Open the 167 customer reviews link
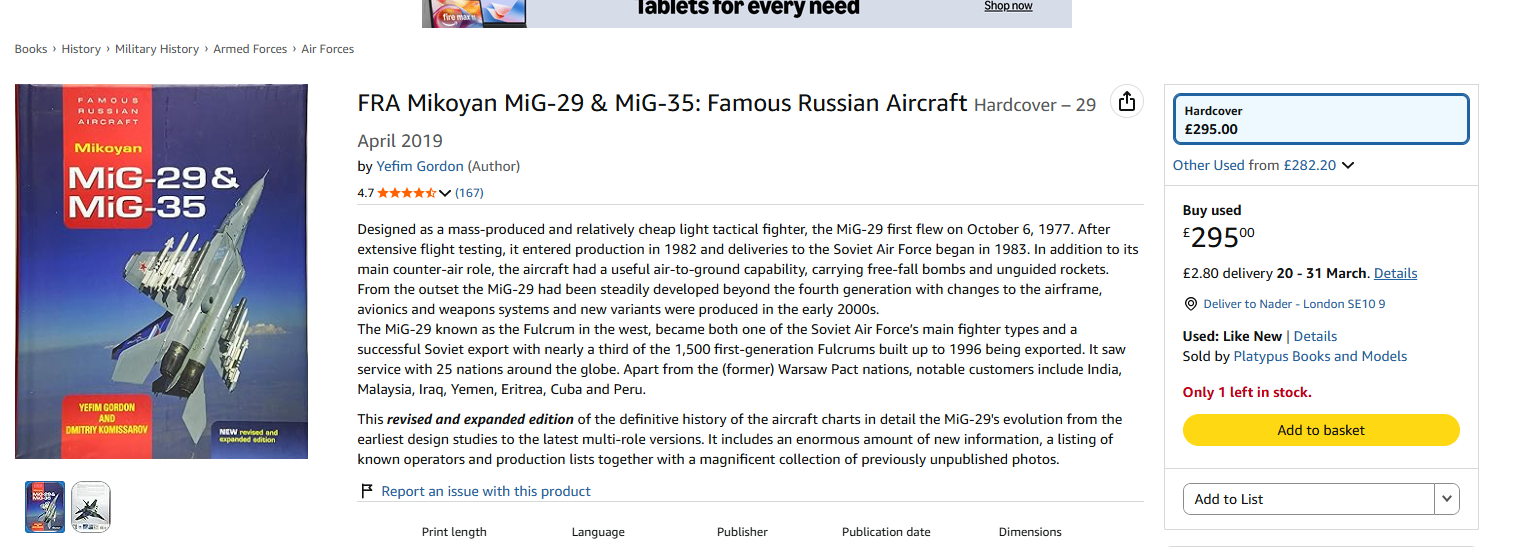This screenshot has height=547, width=1522. (x=469, y=193)
